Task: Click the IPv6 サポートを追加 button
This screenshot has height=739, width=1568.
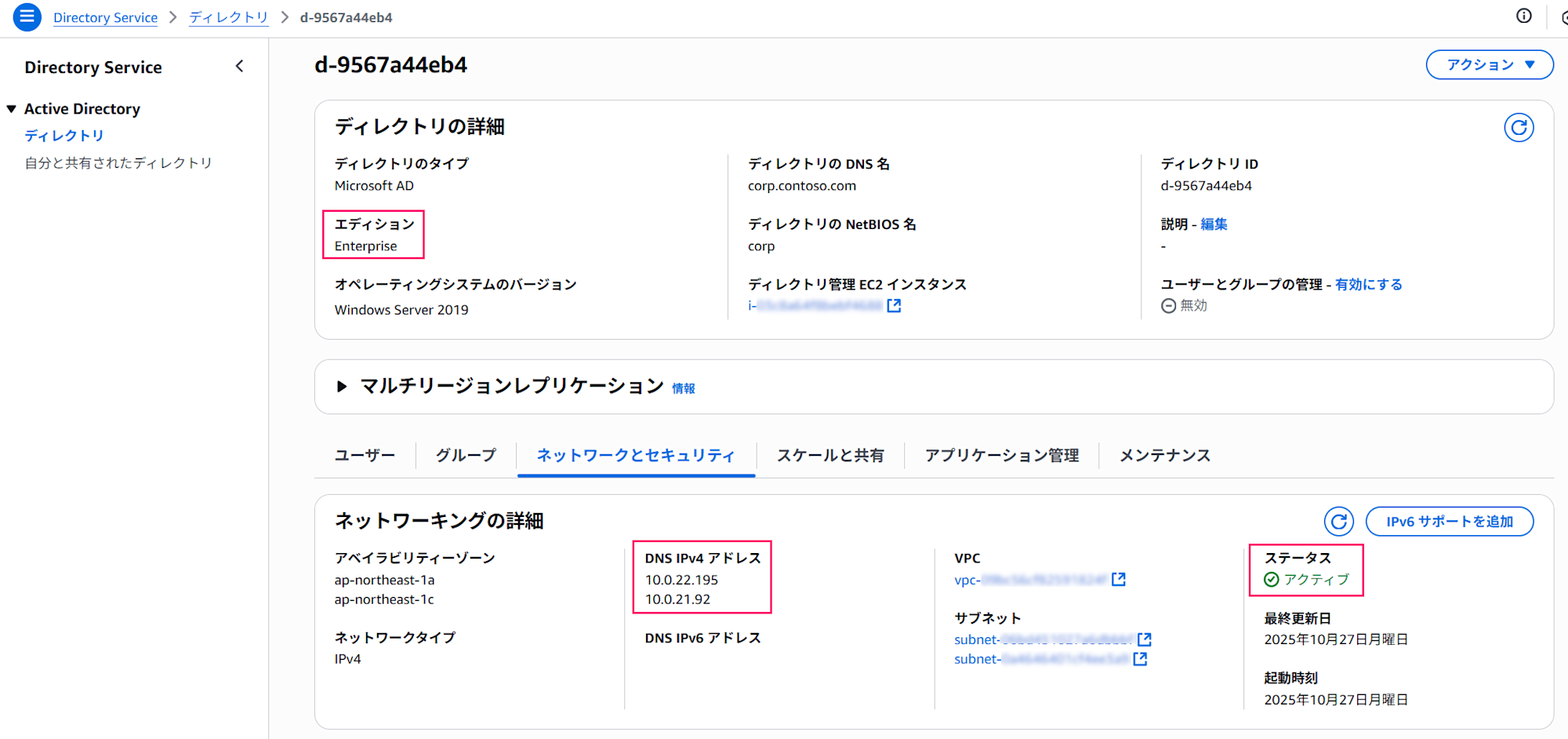Action: pos(1450,521)
